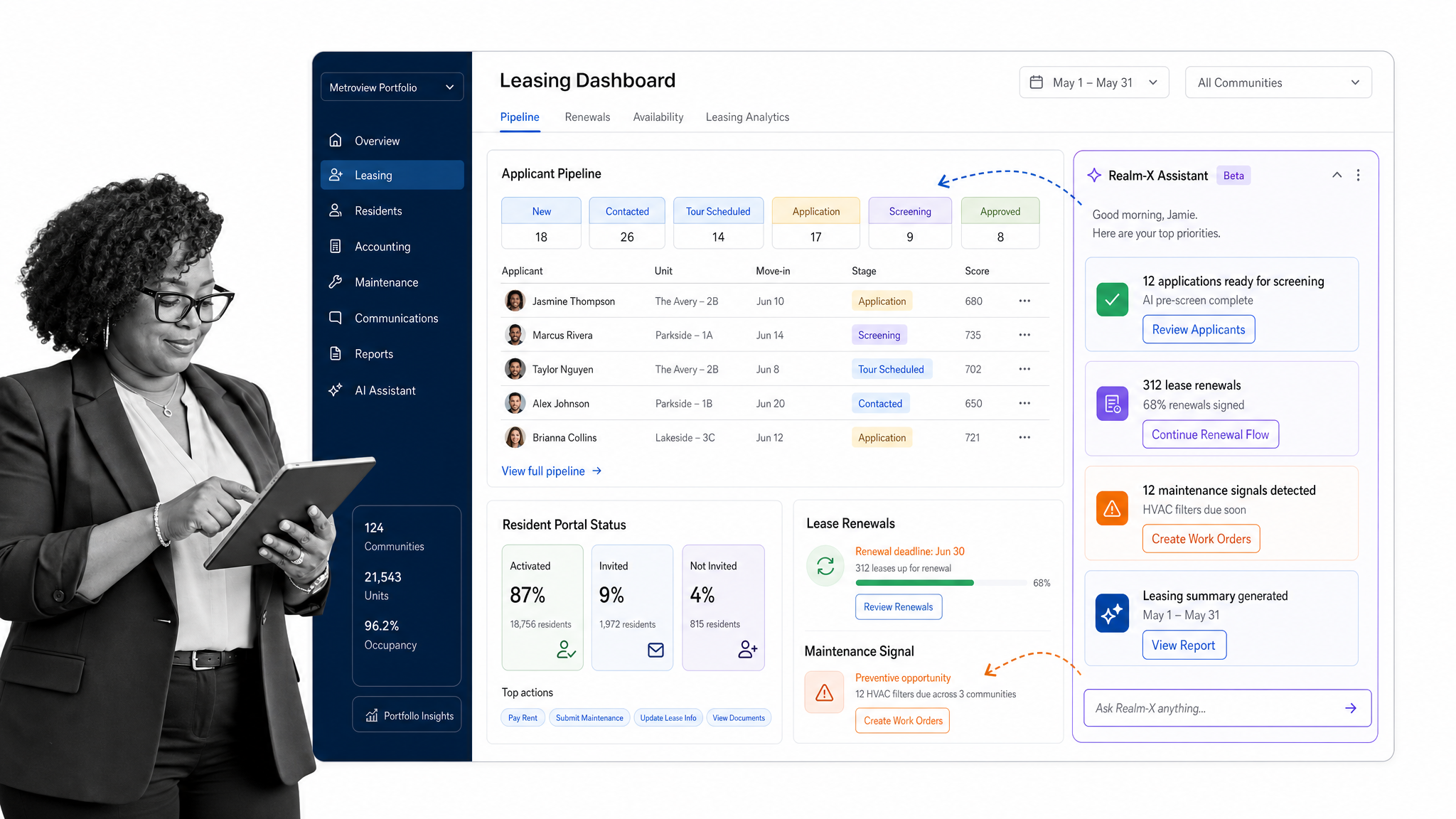Click the Tour Scheduled stage tag for Taylor Nguyen
The image size is (1456, 819).
pyautogui.click(x=891, y=369)
